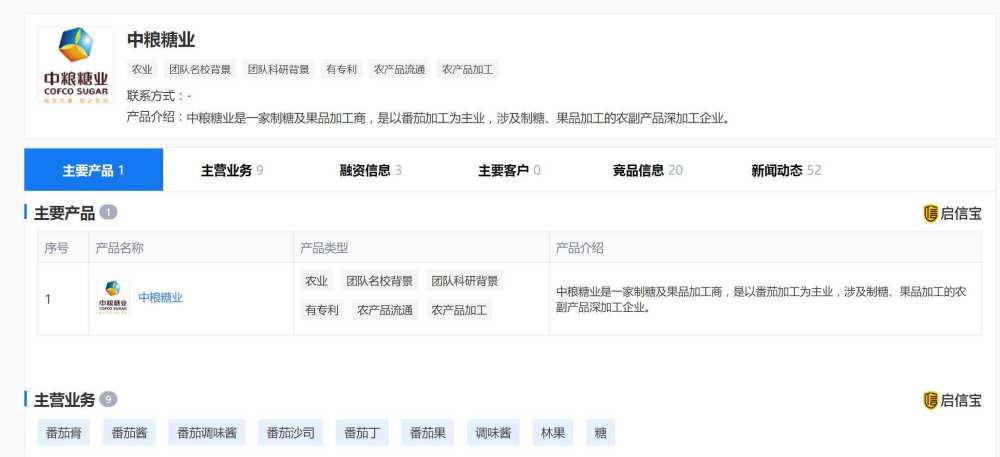Image resolution: width=1000 pixels, height=457 pixels.
Task: Click the 联系方式 contact line
Action: coord(159,96)
